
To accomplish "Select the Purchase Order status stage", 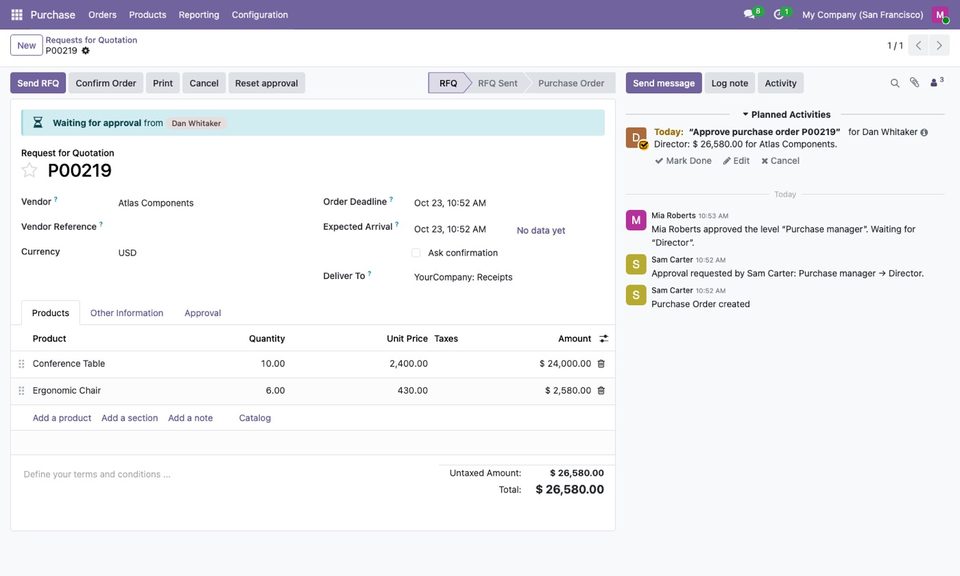I will click(x=571, y=83).
